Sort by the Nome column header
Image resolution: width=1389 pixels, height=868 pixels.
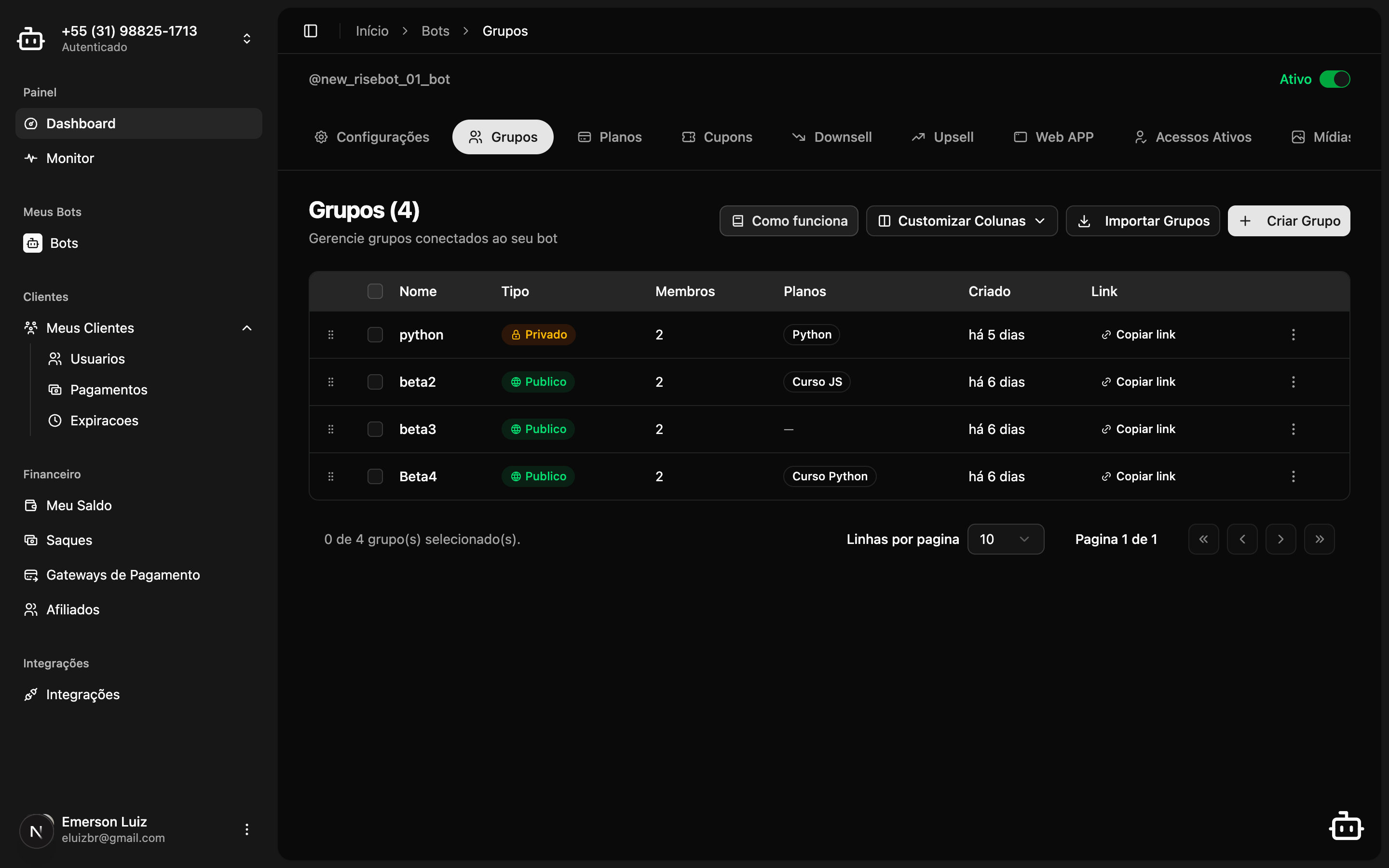(418, 292)
